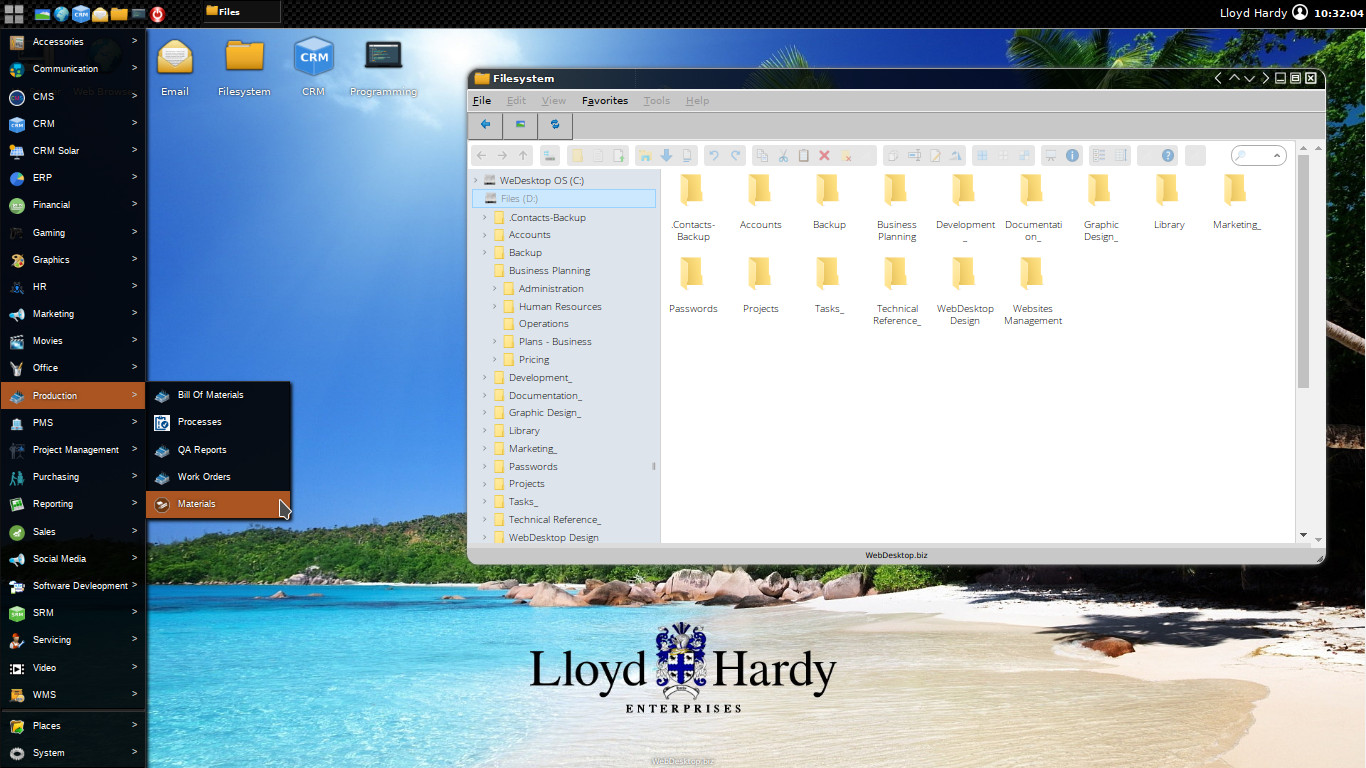This screenshot has width=1366, height=768.
Task: Click the file pane vertical scrollbar
Action: click(1303, 271)
